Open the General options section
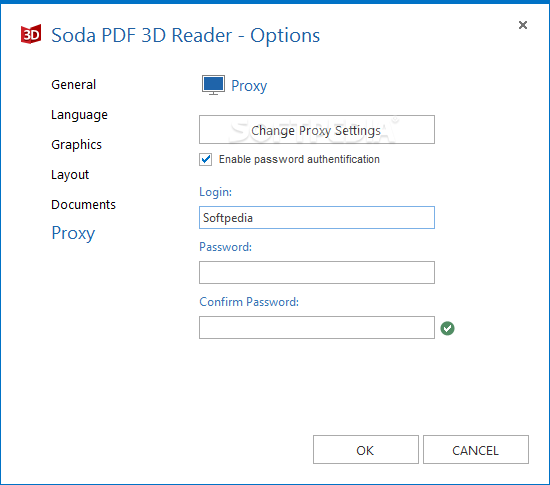 pyautogui.click(x=73, y=85)
